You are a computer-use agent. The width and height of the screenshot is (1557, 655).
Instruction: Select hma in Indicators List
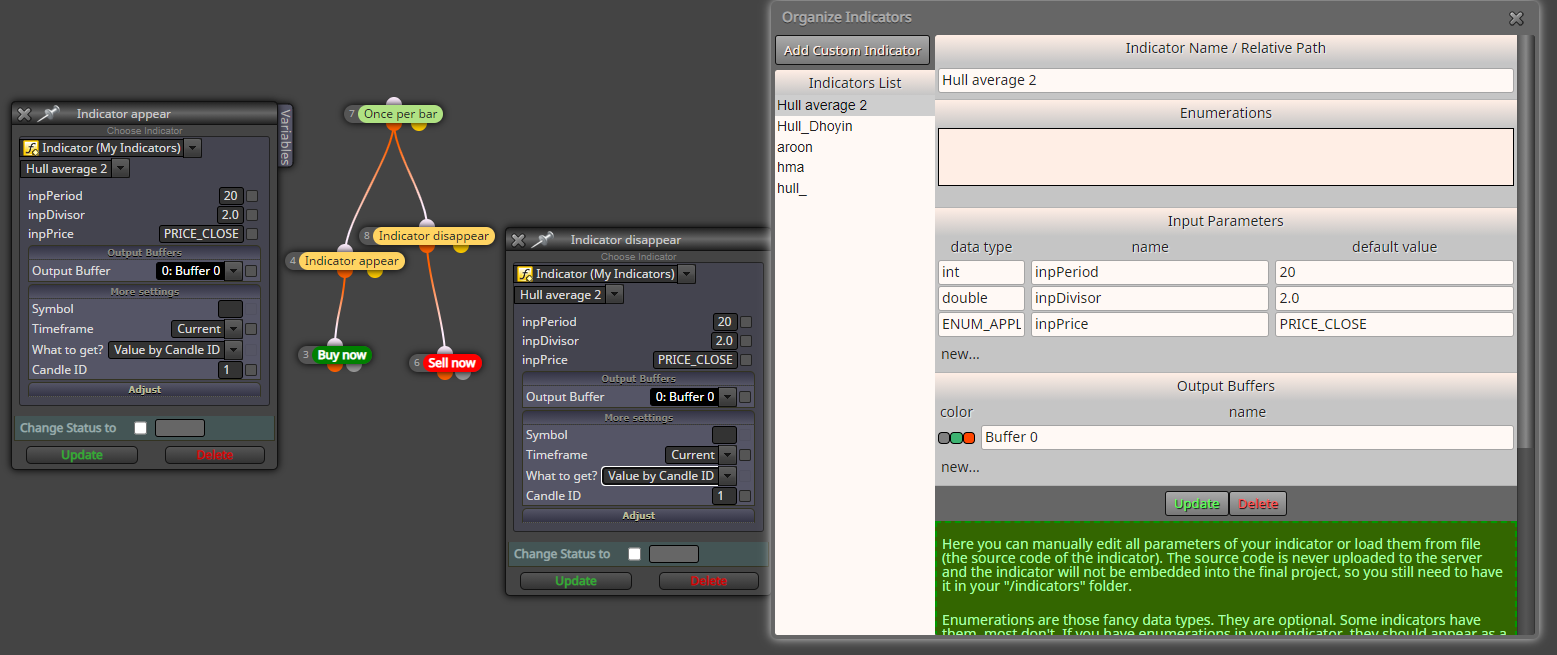(x=855, y=167)
